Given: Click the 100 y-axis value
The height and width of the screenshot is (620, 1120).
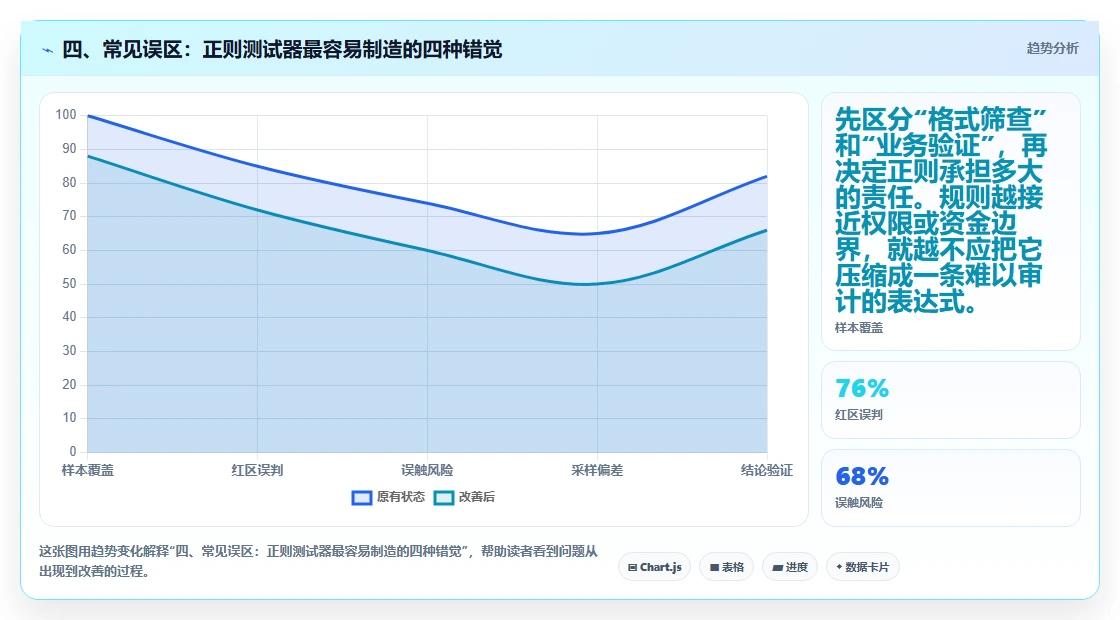Looking at the screenshot, I should tap(66, 115).
